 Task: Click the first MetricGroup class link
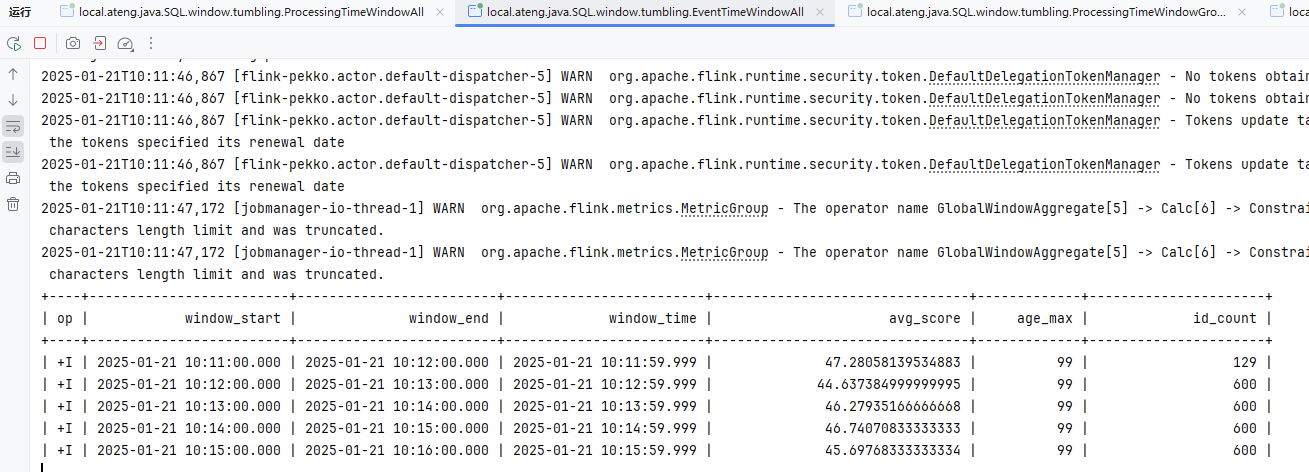coord(724,209)
